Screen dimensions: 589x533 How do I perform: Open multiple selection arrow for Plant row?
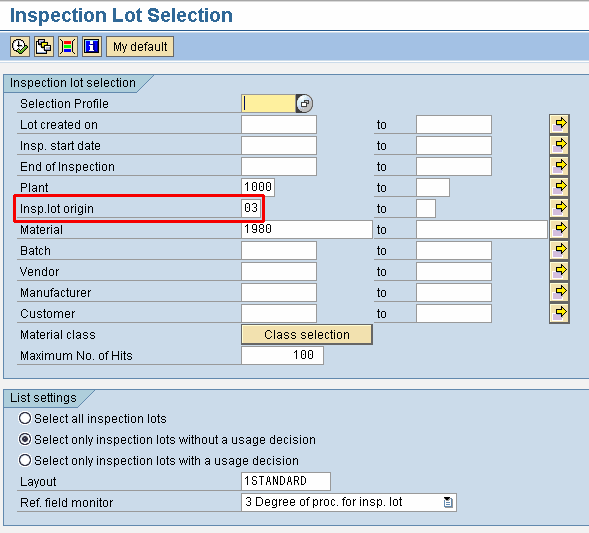tap(559, 187)
